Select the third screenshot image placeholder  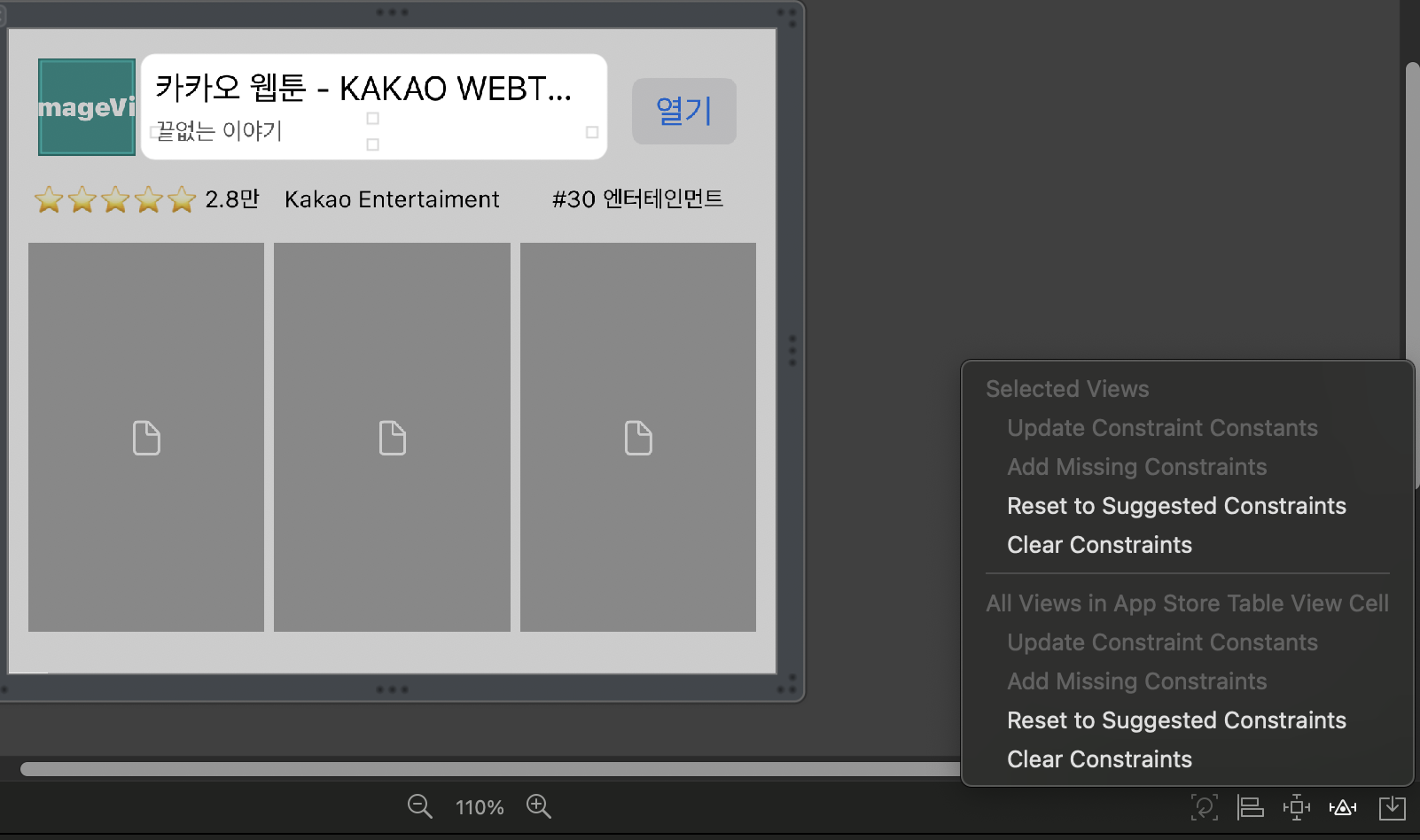[638, 437]
